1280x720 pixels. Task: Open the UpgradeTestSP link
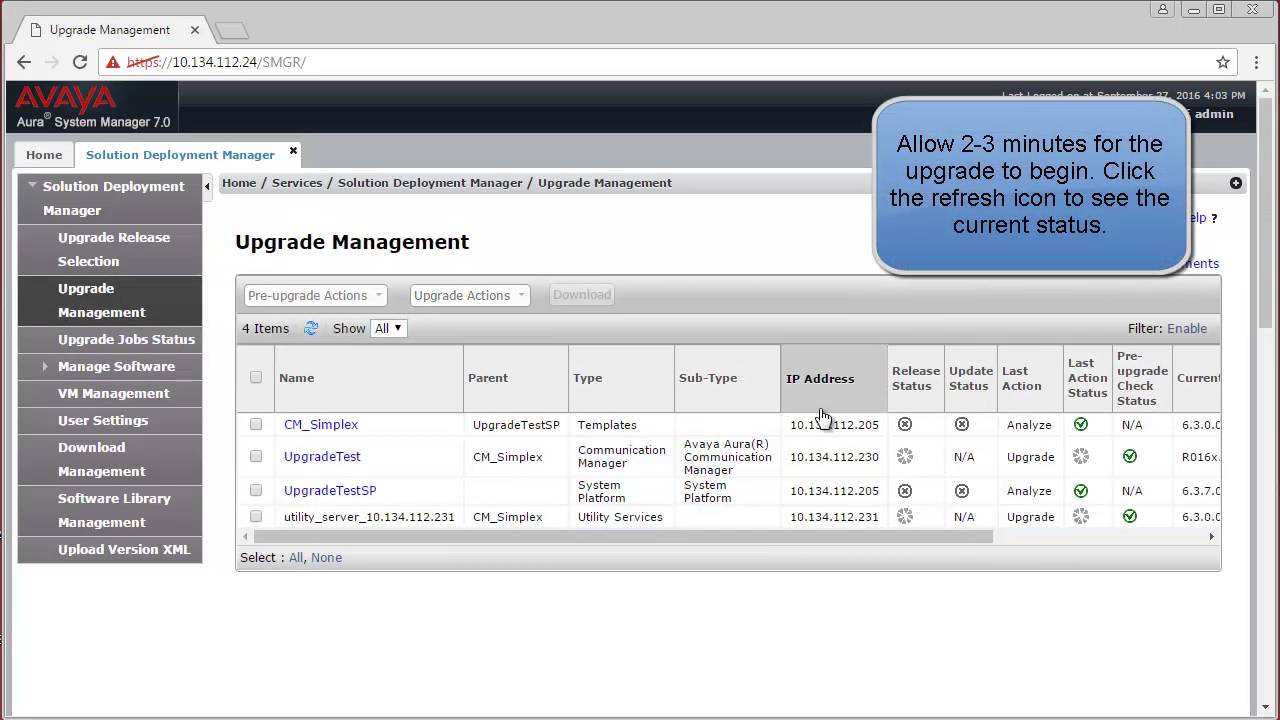click(330, 490)
